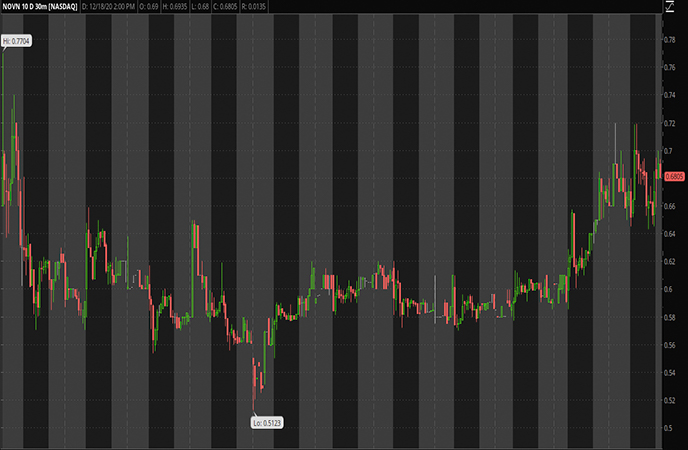
Task: Click the 0.54 label on price axis
Action: click(x=670, y=372)
